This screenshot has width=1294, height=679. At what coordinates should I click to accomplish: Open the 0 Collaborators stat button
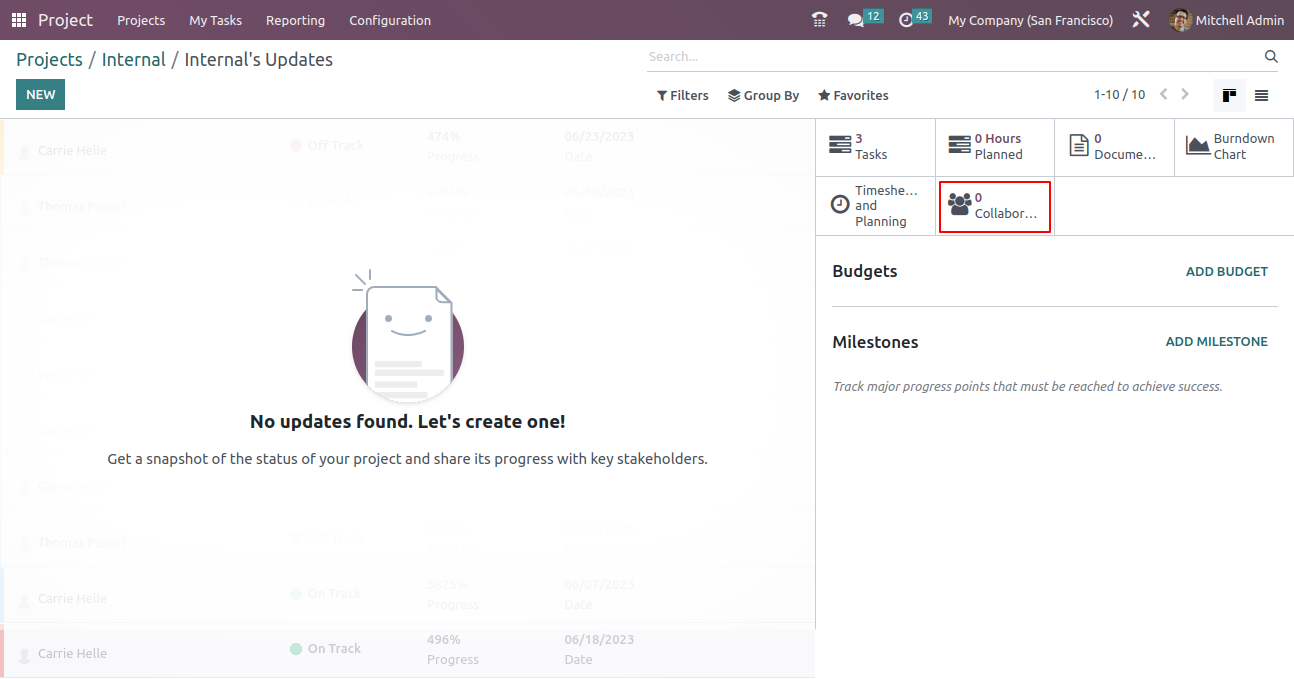tap(994, 206)
